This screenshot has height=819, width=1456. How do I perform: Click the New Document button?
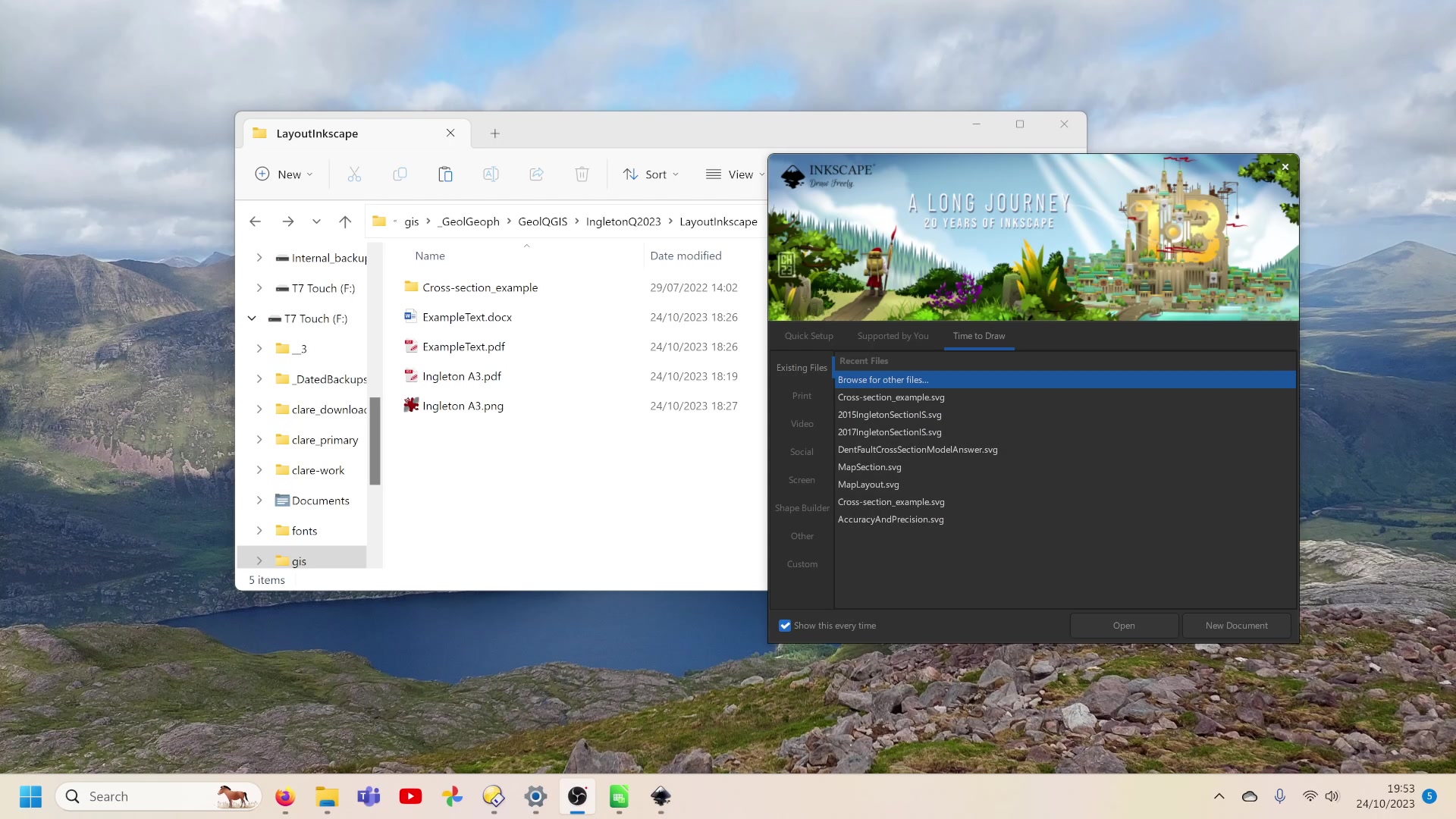coord(1236,626)
